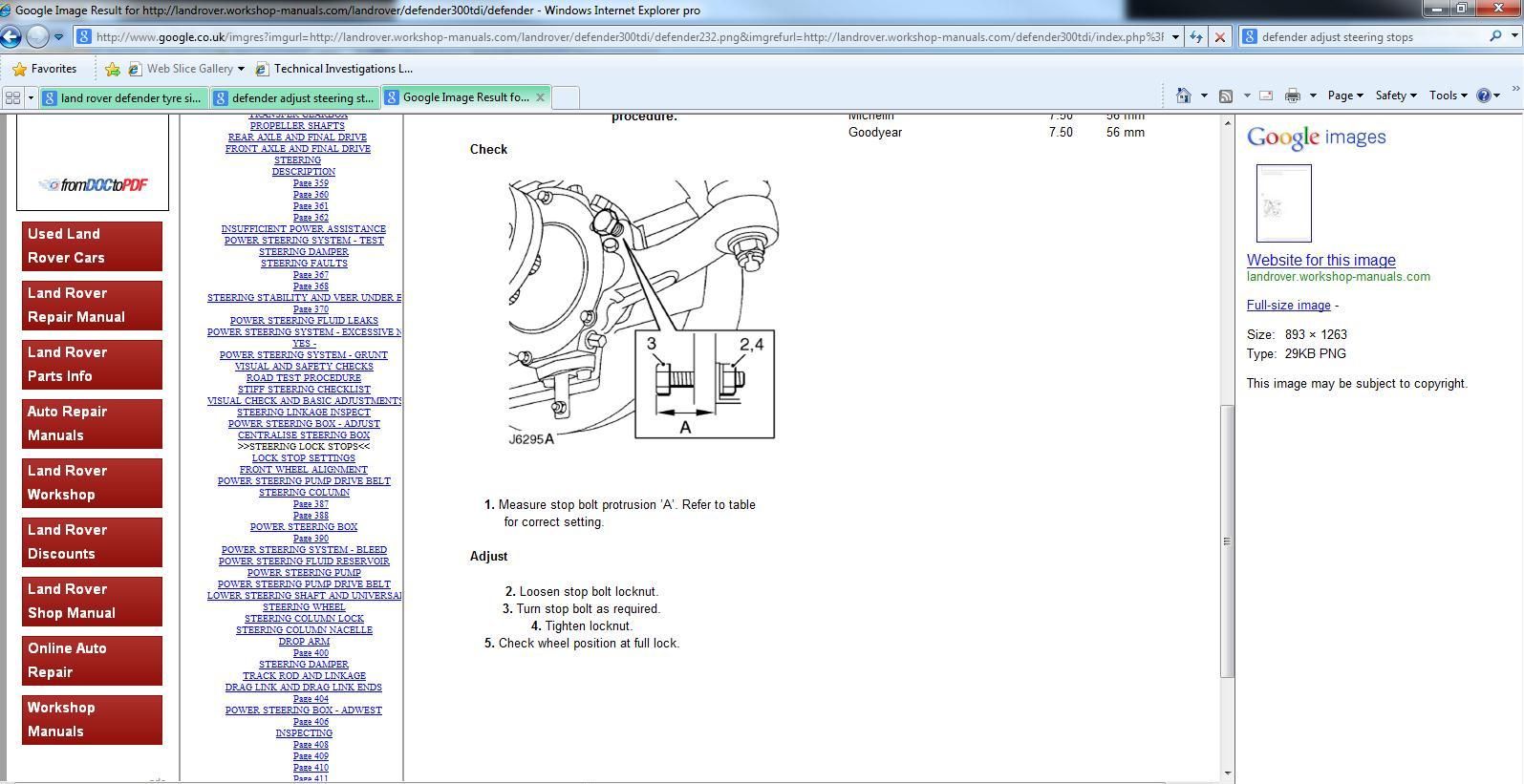Click the Land Rover Repair Manual button

pos(92,305)
